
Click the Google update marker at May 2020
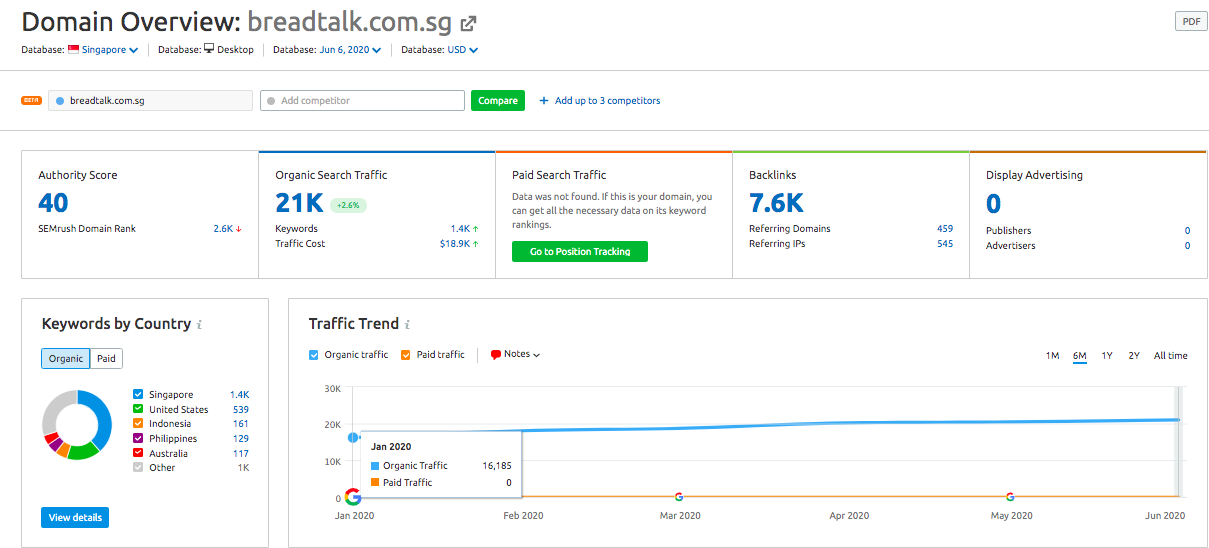[1010, 496]
